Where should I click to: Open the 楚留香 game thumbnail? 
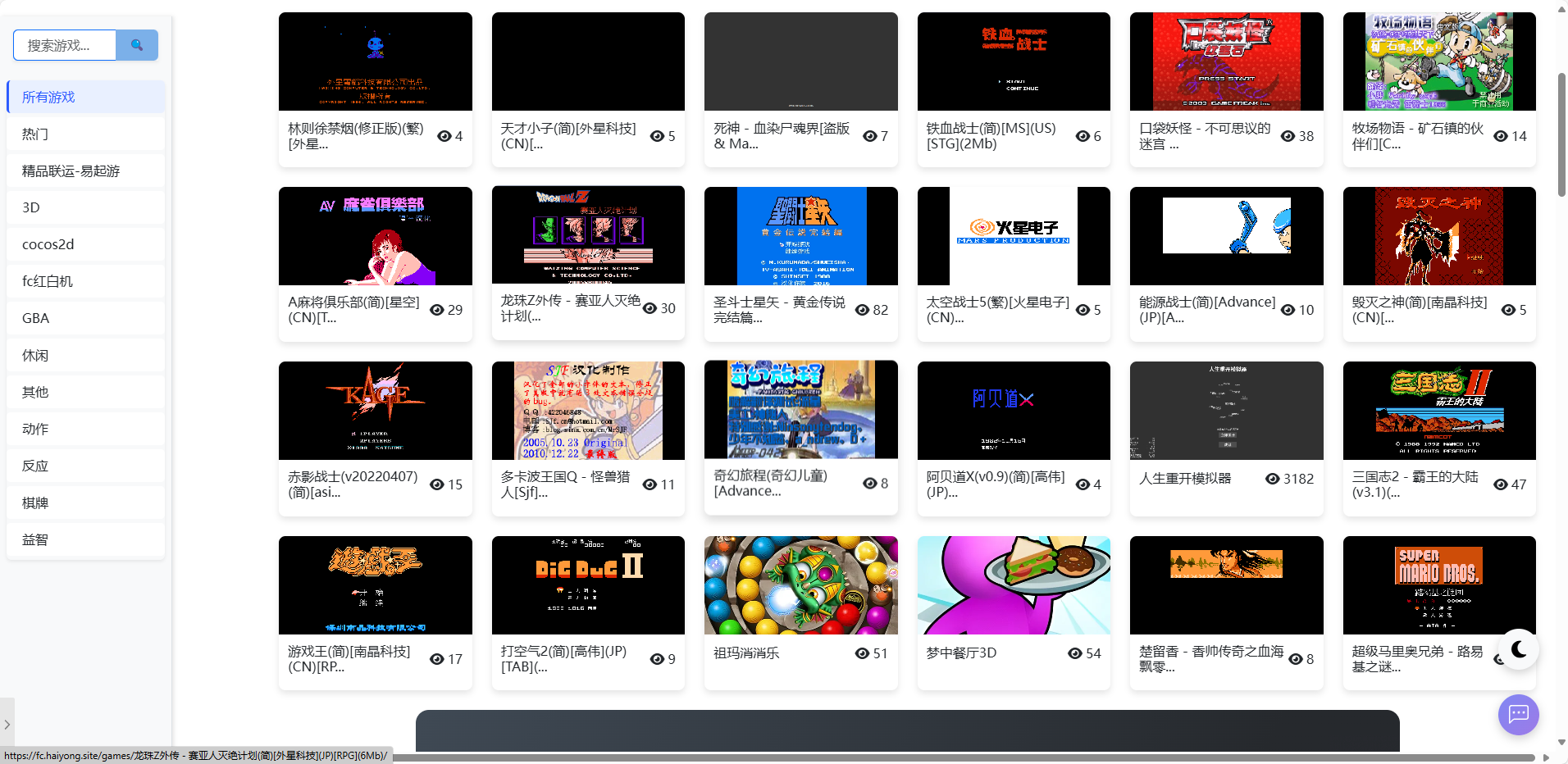click(1227, 585)
